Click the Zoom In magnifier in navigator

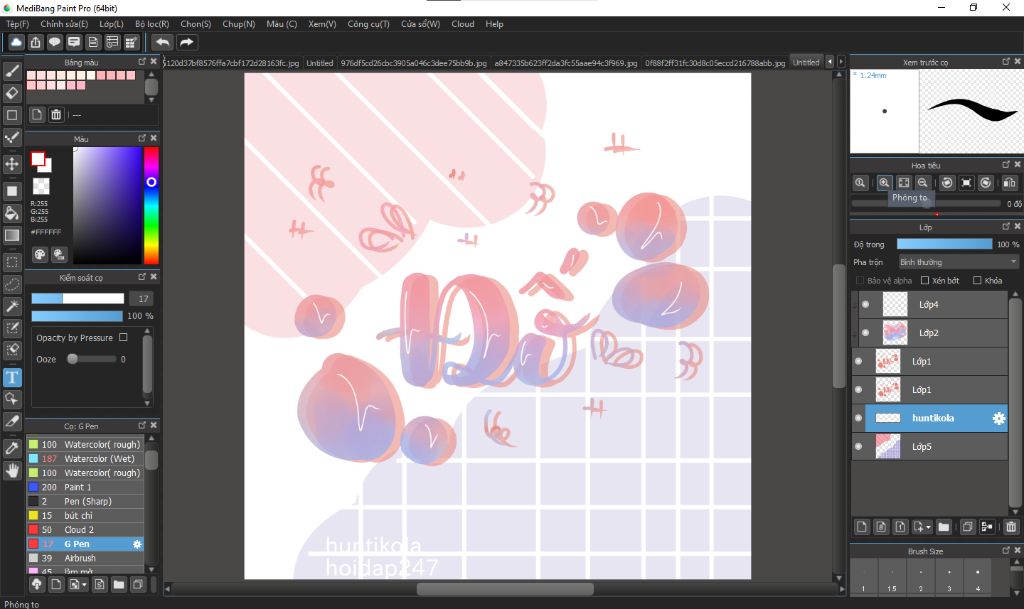pyautogui.click(x=884, y=183)
